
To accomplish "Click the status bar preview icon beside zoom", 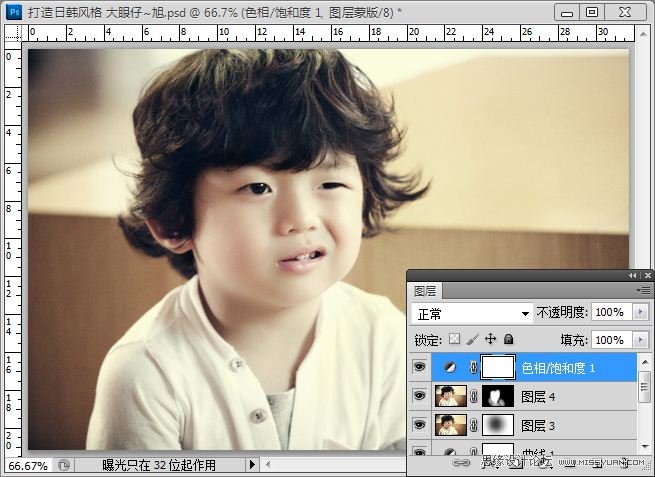I will (x=63, y=465).
